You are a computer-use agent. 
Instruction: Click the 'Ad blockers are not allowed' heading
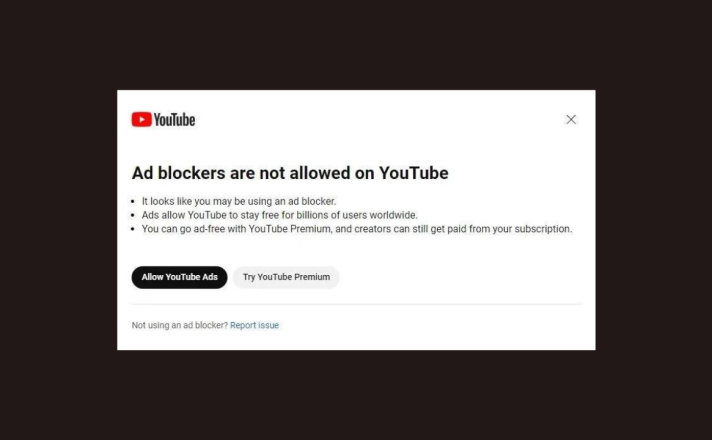(290, 173)
